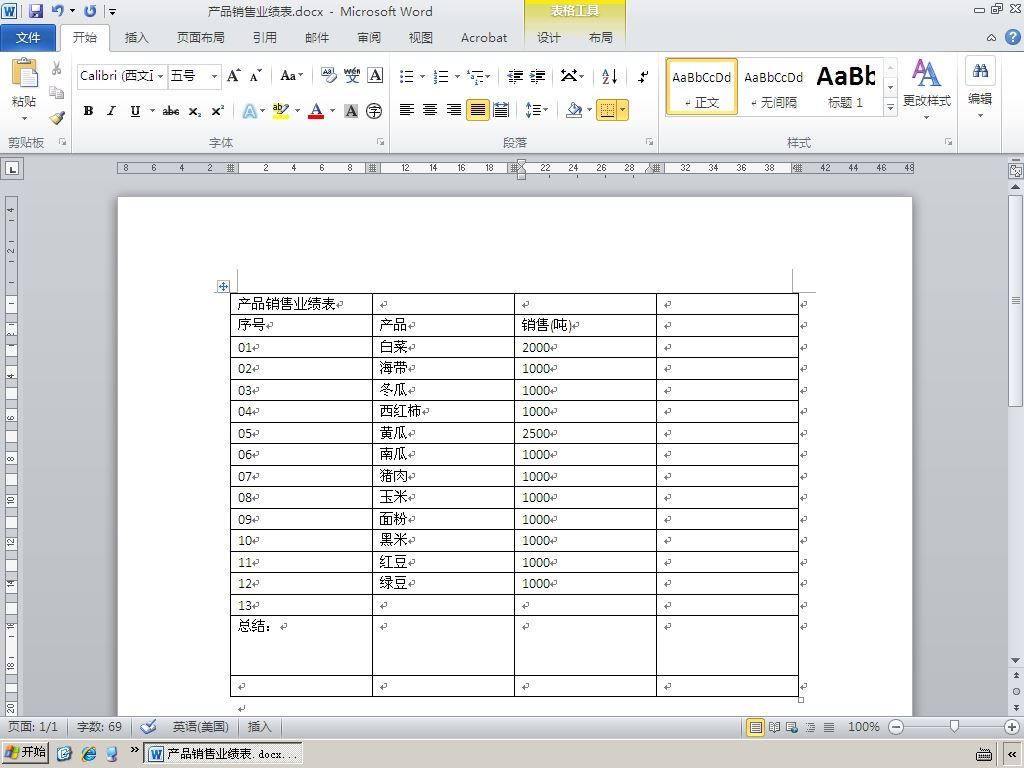Set Center paragraph alignment
1024x768 pixels.
coord(430,110)
